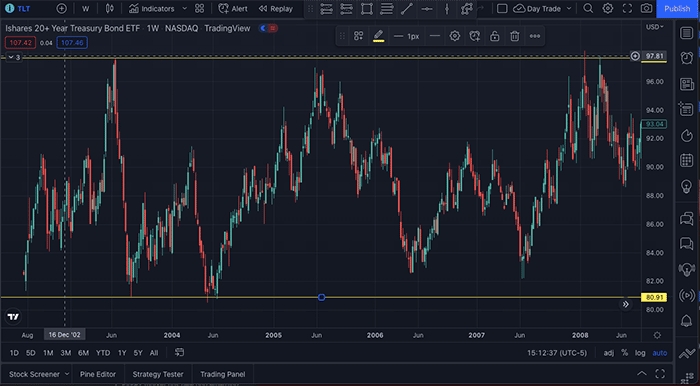Viewport: 700px width, 386px height.
Task: Open the go-to-date calendar icon
Action: pos(179,353)
